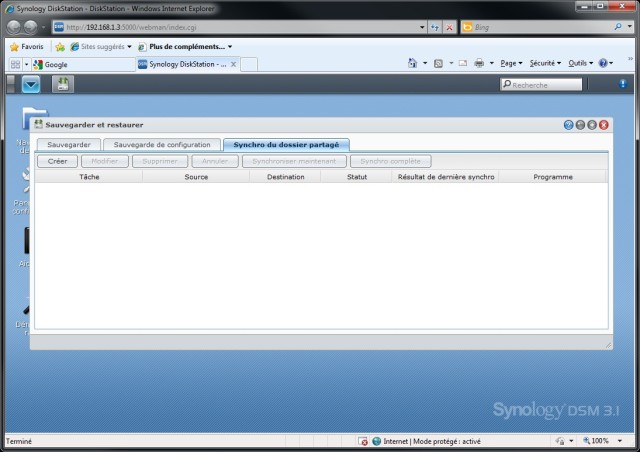640x452 pixels.
Task: Click the Programme column header
Action: click(553, 177)
